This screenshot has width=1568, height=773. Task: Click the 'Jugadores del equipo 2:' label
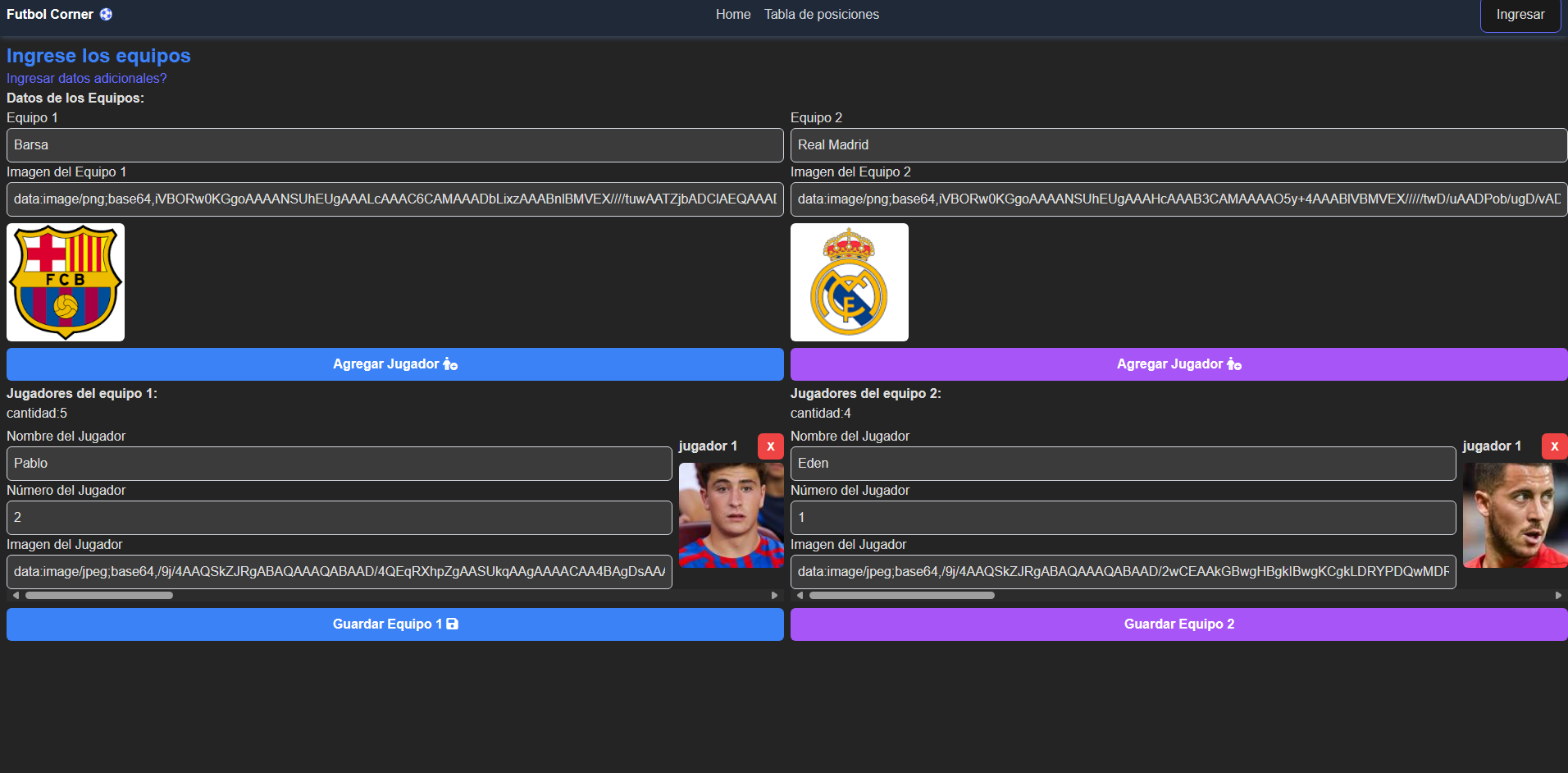coord(866,394)
